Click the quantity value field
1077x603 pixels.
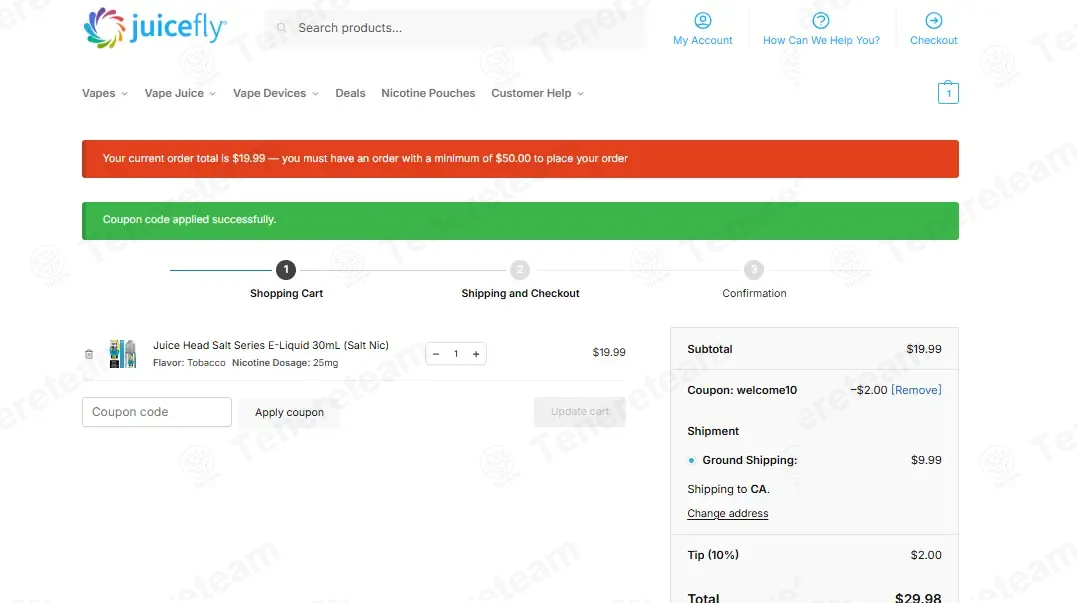pyautogui.click(x=455, y=354)
